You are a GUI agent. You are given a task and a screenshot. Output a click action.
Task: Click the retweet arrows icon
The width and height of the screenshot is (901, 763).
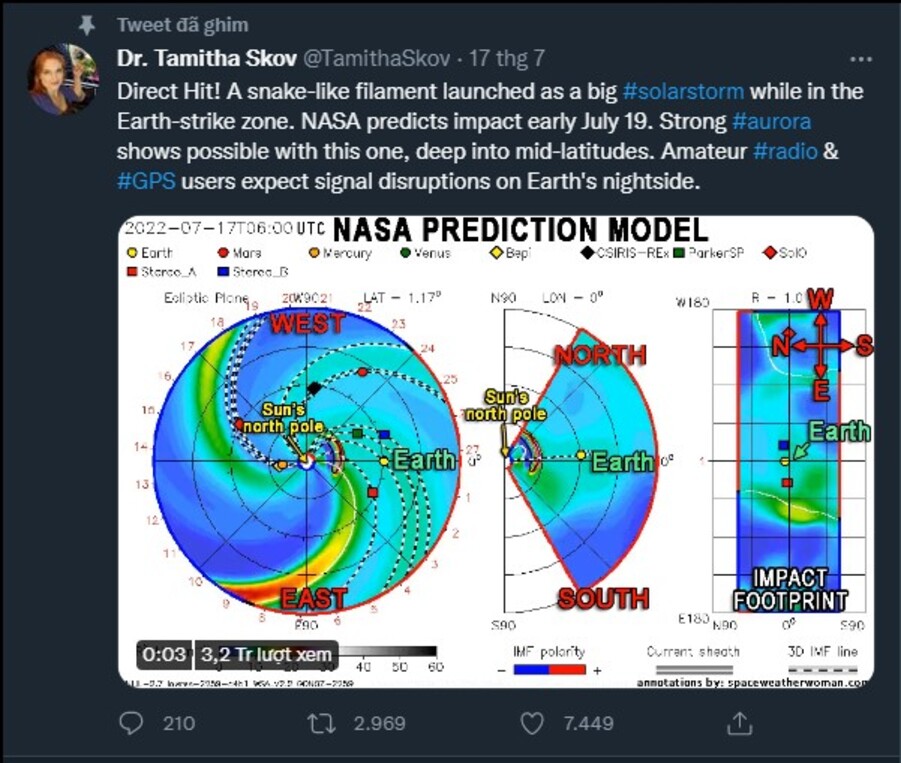point(322,723)
